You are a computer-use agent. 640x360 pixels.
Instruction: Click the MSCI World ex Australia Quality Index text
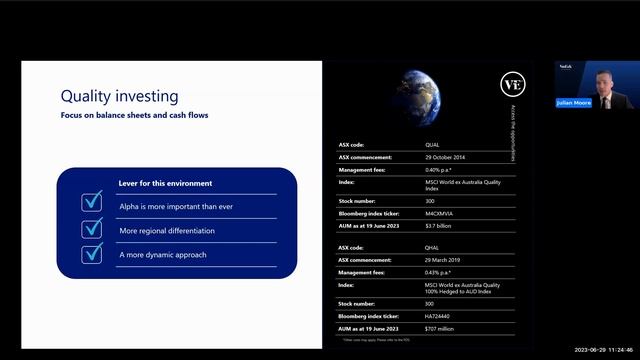click(463, 185)
